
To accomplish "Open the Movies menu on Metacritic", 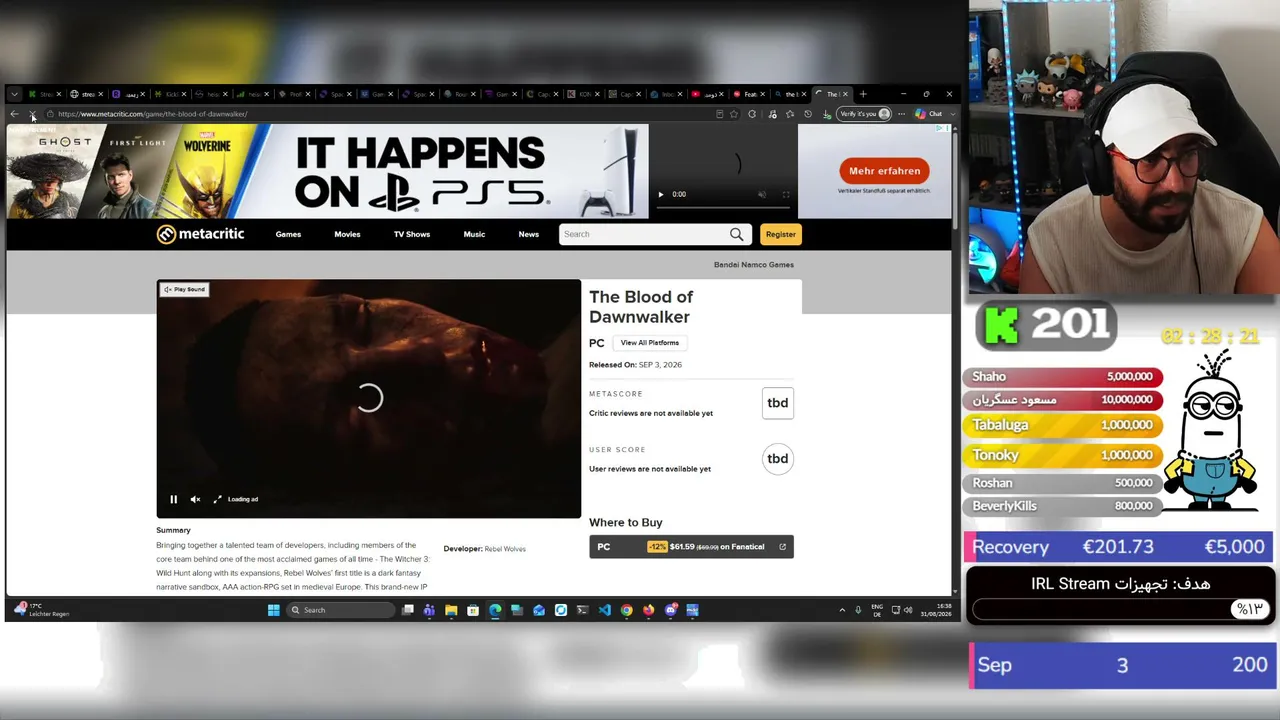I will coord(347,234).
